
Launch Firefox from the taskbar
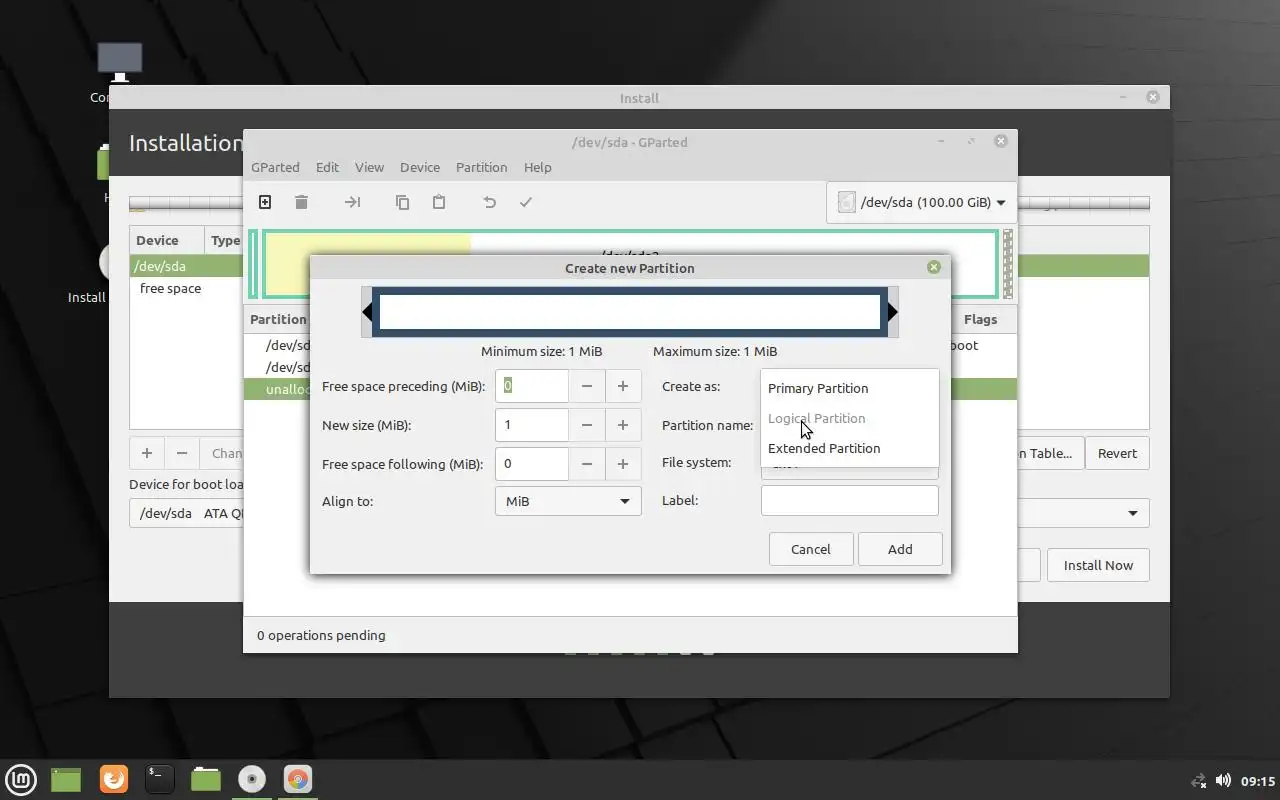[x=114, y=779]
